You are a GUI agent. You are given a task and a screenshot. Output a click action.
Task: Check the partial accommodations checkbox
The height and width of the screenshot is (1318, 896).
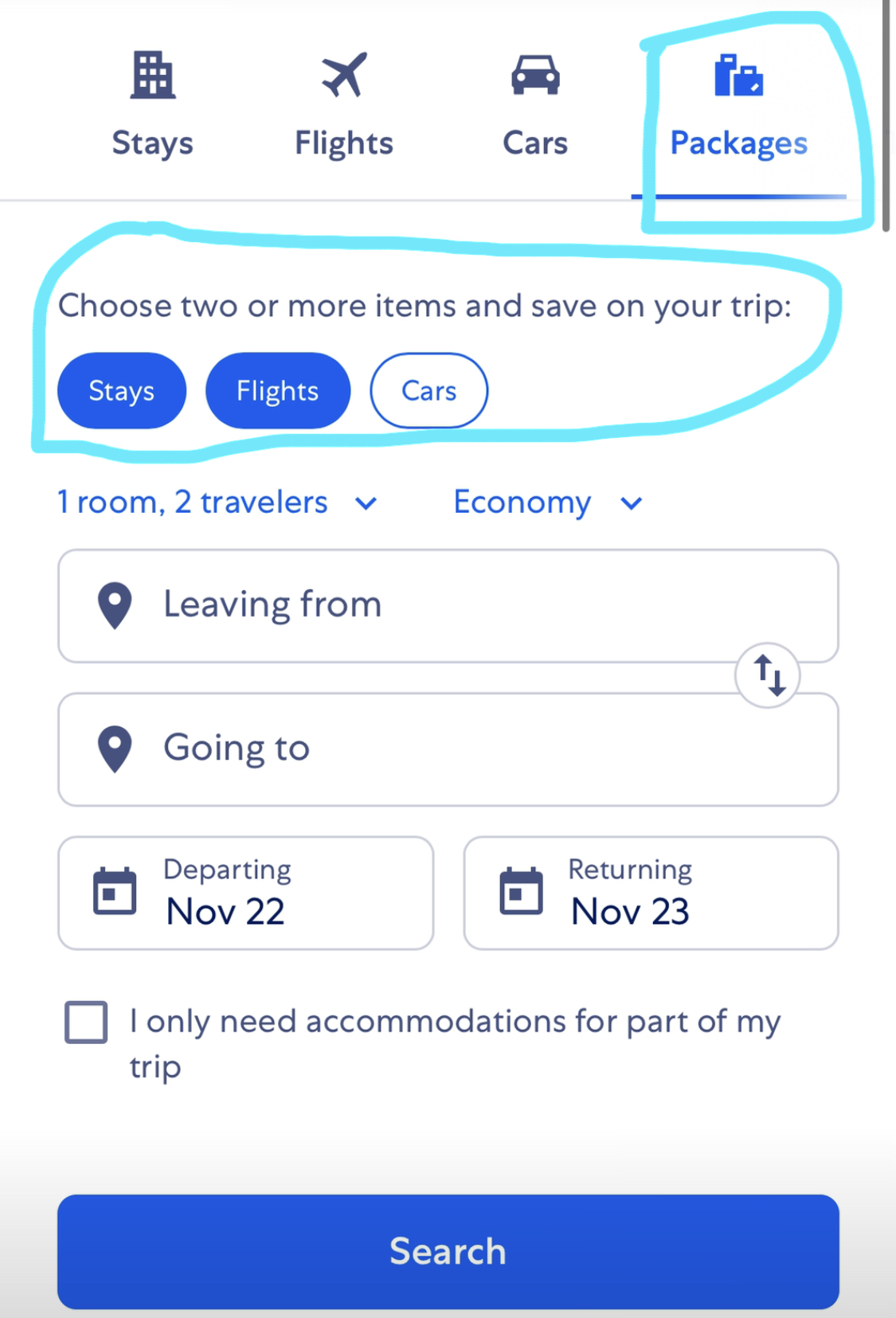click(x=86, y=1022)
